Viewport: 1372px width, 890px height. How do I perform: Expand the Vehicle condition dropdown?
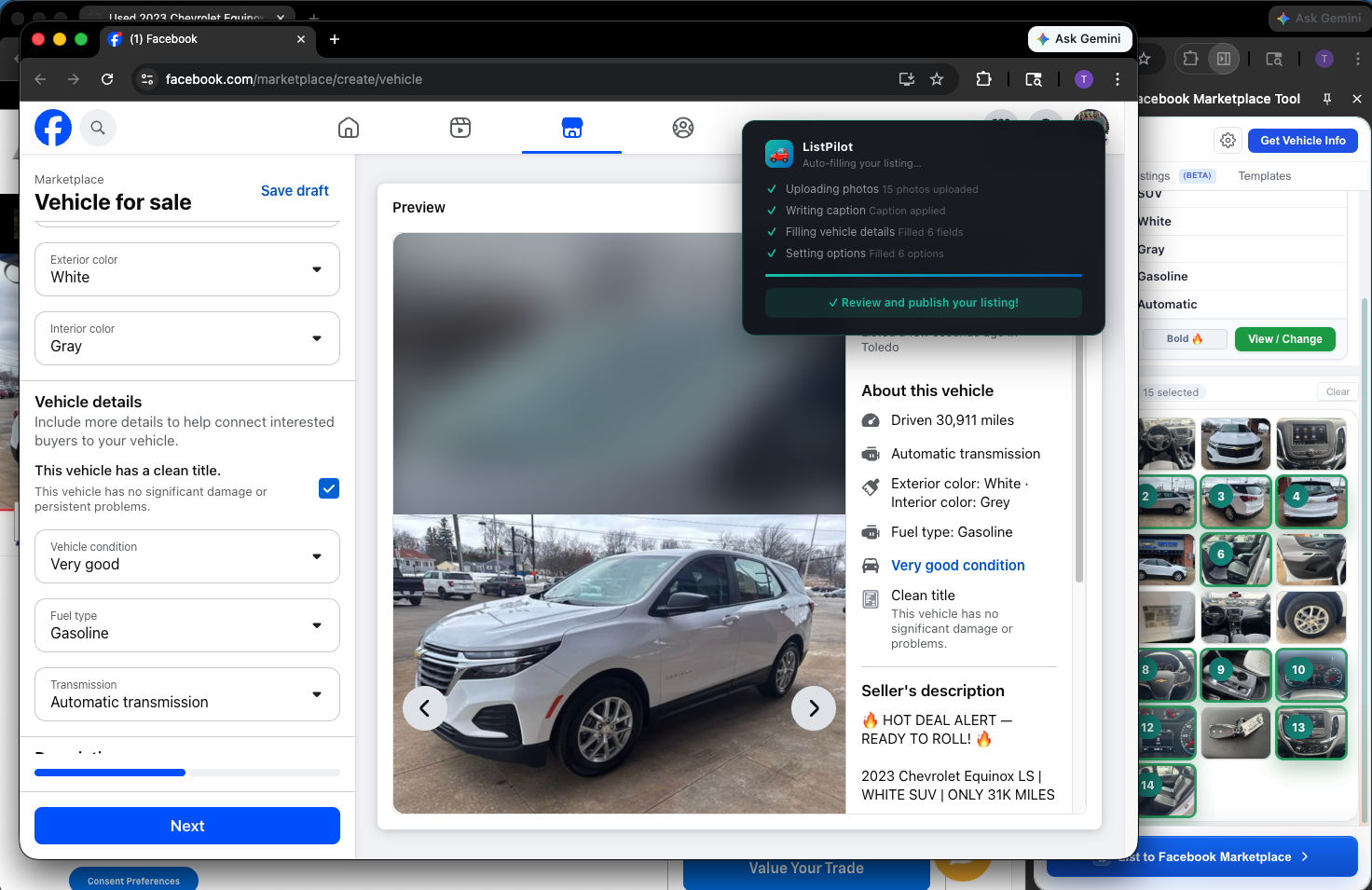tap(187, 556)
